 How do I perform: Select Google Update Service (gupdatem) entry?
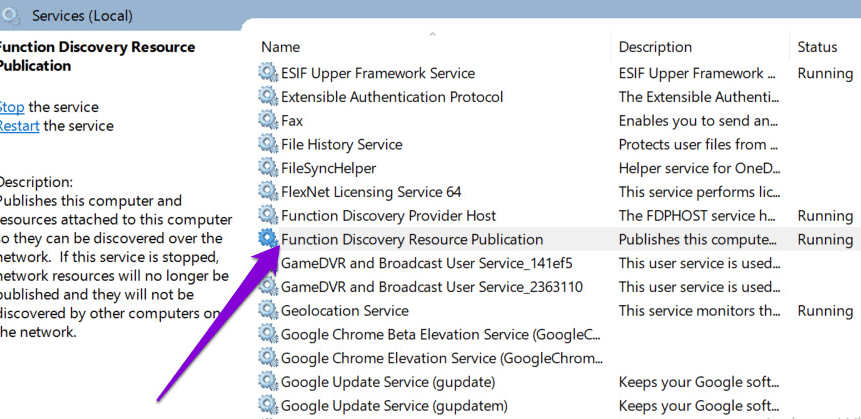point(394,405)
